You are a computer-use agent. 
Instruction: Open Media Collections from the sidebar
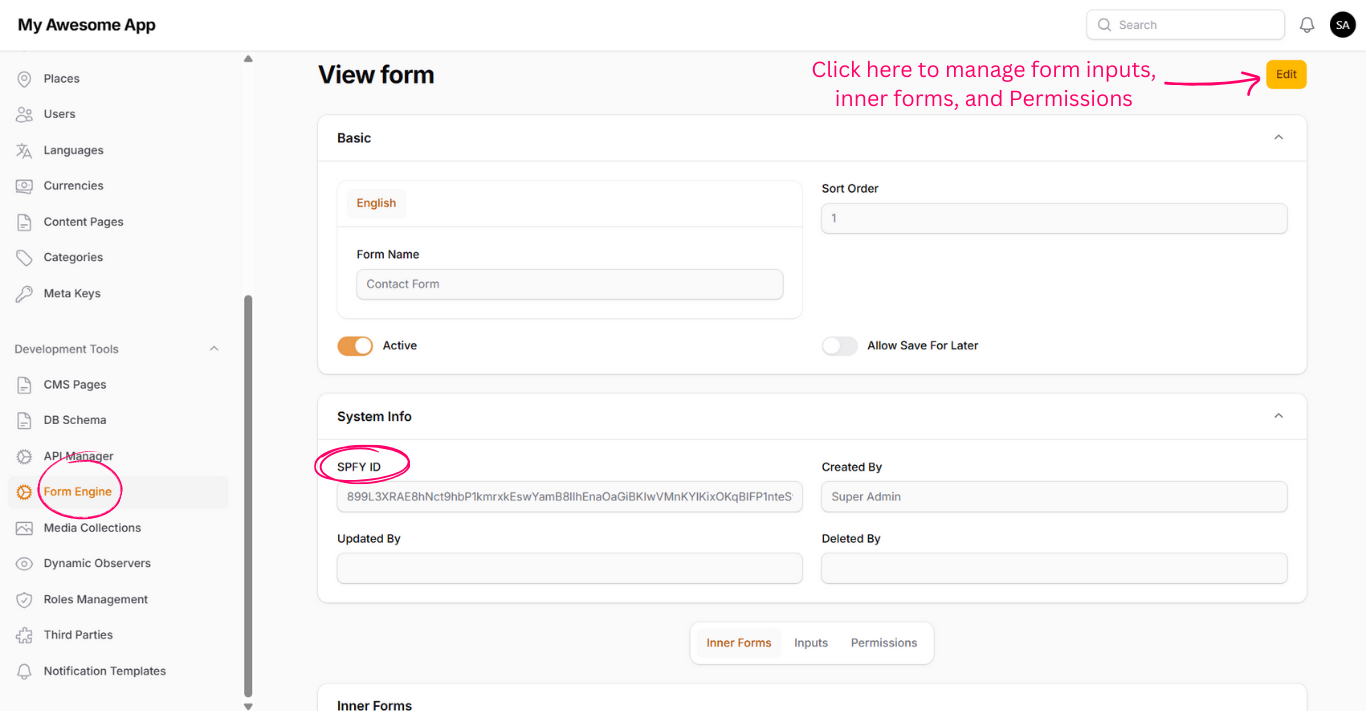tap(92, 528)
